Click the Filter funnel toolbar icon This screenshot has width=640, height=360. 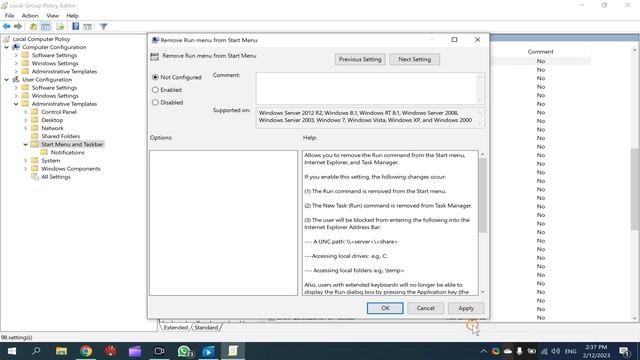(x=103, y=27)
